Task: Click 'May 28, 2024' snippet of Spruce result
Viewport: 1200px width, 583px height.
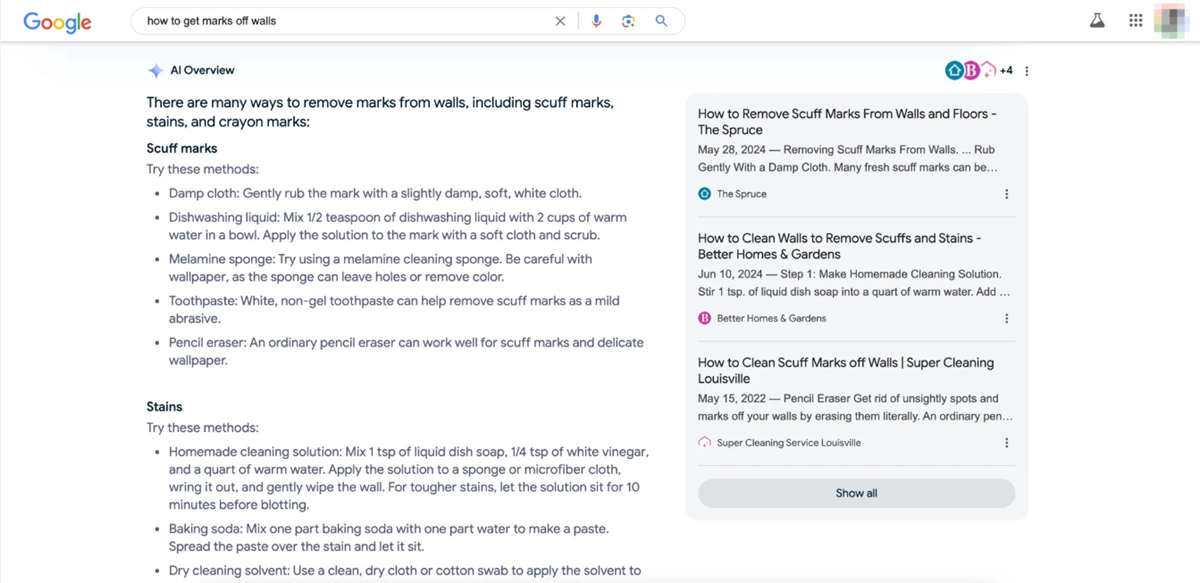Action: click(848, 158)
